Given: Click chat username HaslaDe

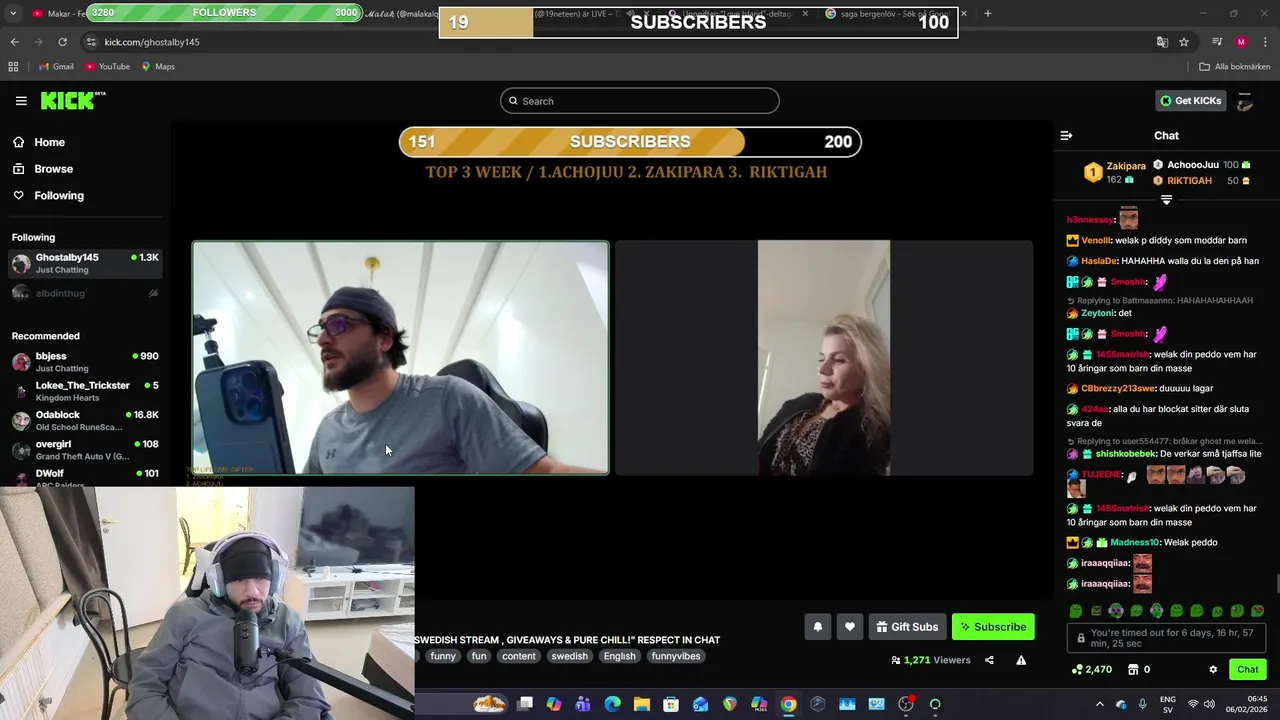Looking at the screenshot, I should (x=1099, y=261).
